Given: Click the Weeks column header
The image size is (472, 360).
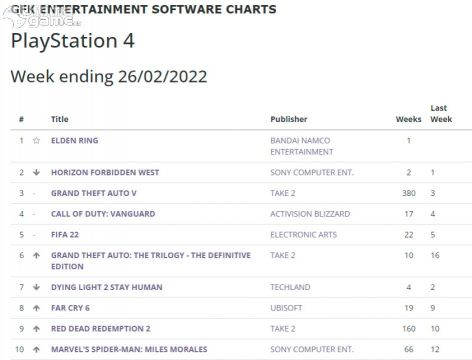Looking at the screenshot, I should pyautogui.click(x=408, y=119).
